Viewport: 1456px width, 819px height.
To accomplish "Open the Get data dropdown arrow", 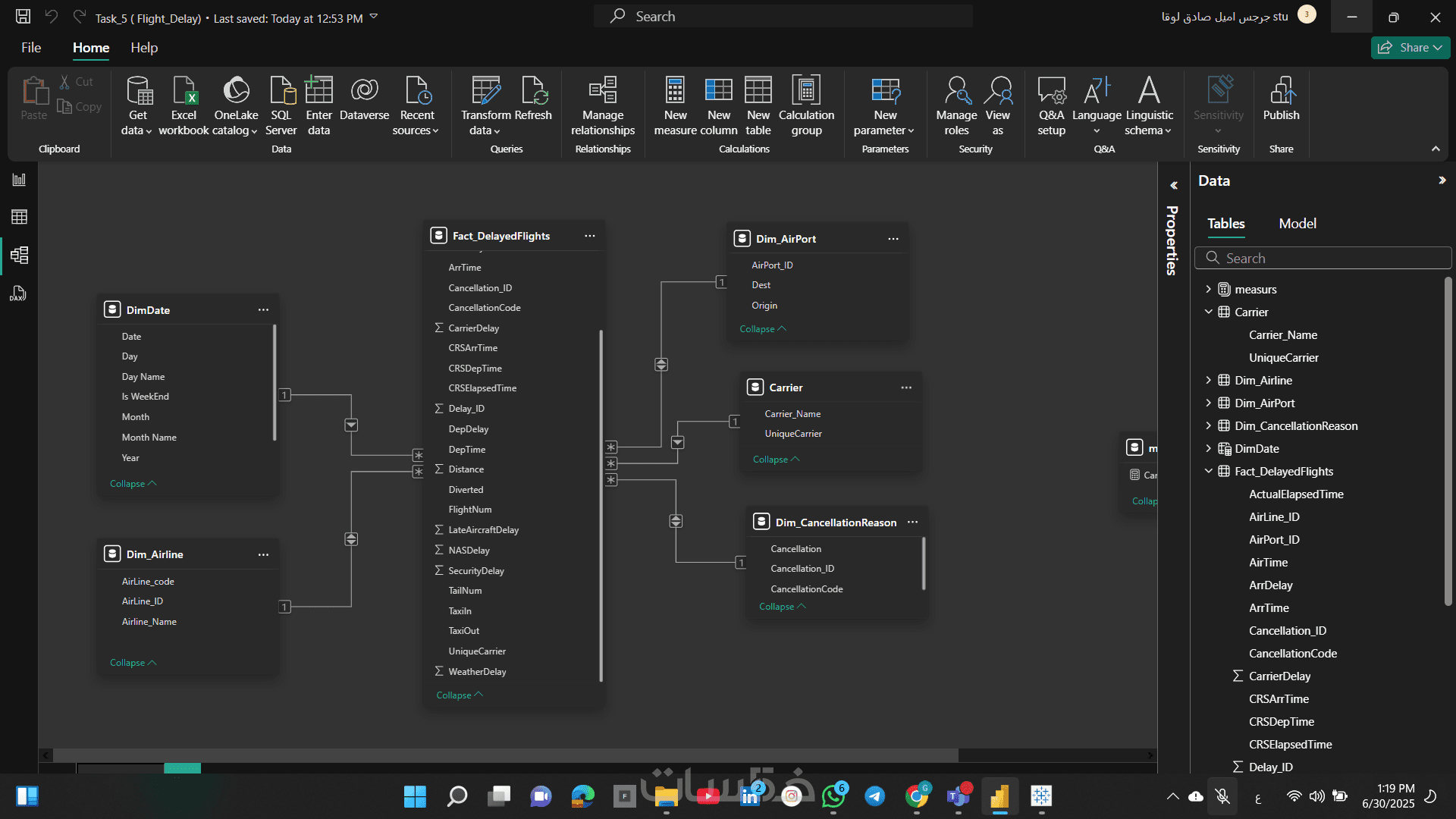I will coord(149,131).
